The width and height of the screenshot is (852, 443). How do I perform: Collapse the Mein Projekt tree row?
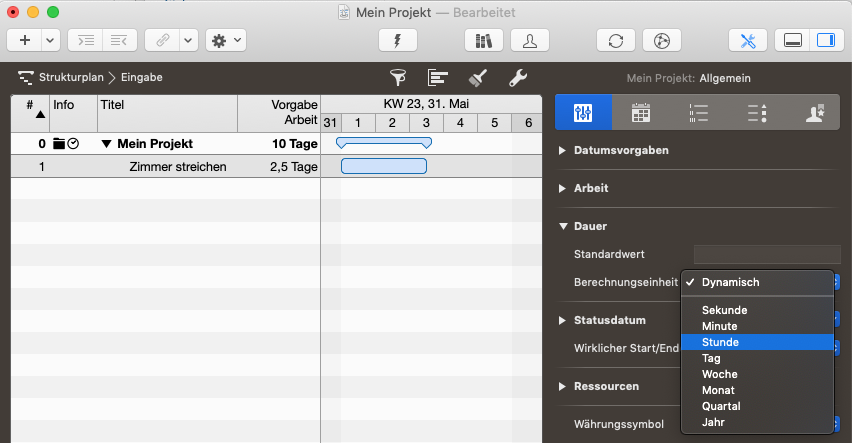pos(106,144)
